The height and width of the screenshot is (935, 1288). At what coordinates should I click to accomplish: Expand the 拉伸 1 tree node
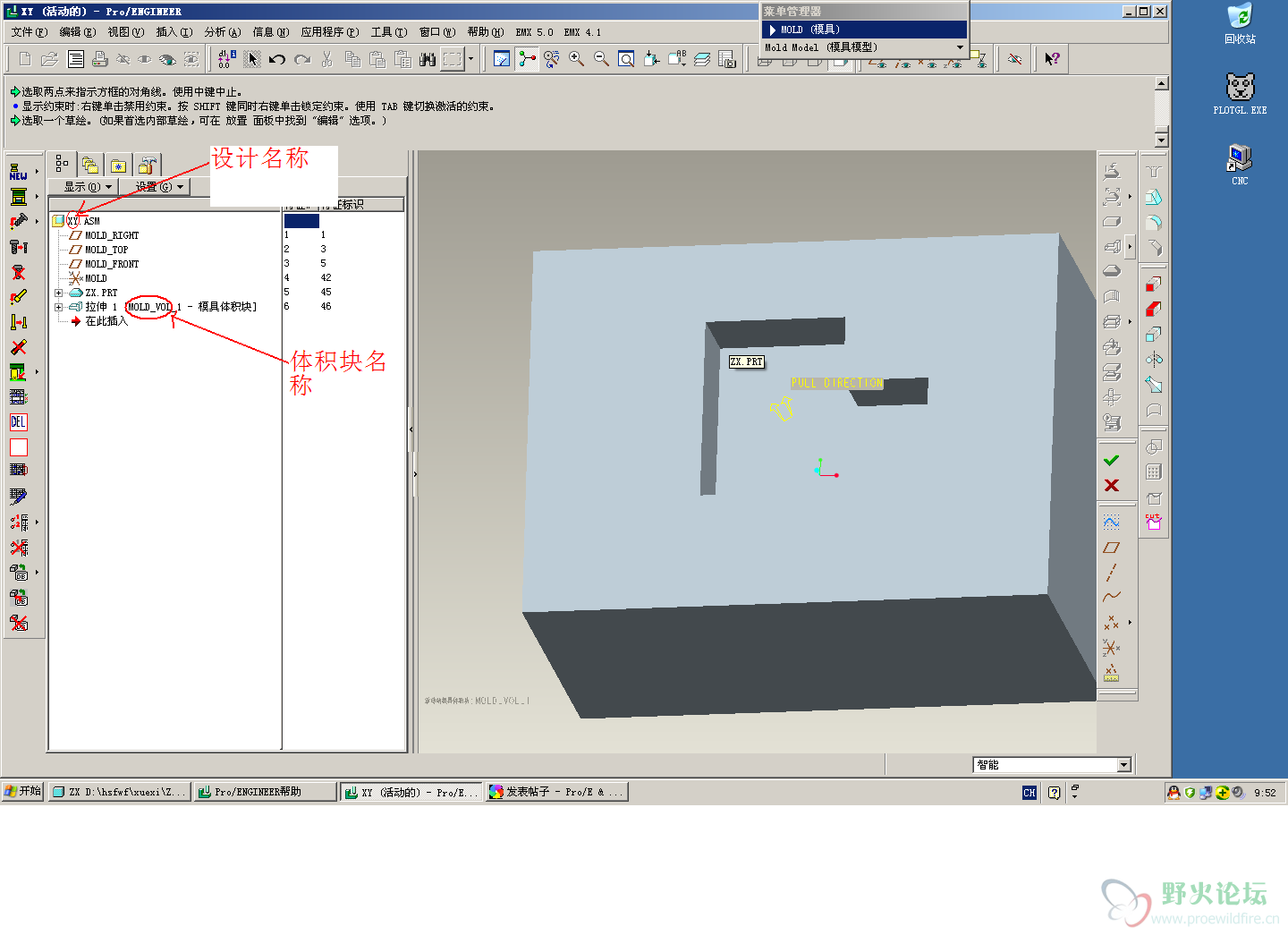coord(59,307)
